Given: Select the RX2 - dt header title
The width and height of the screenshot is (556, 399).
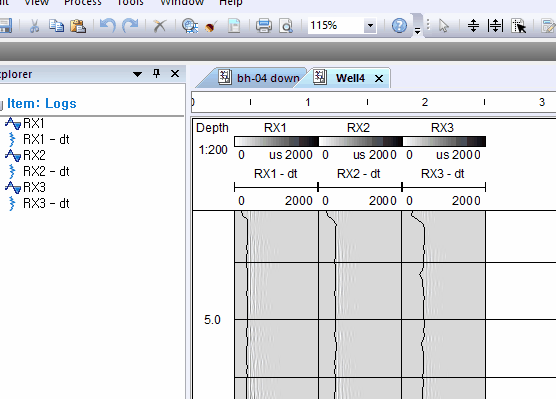Looking at the screenshot, I should click(x=358, y=174).
